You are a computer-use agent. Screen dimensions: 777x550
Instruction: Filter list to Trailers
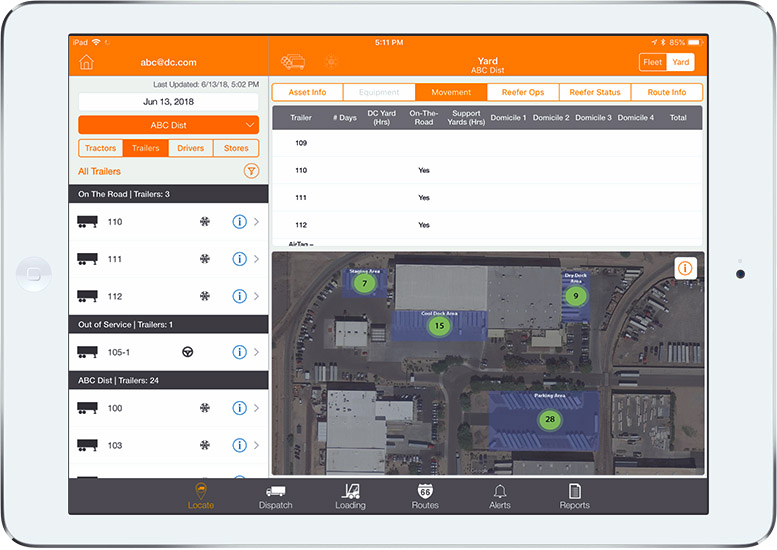[x=146, y=148]
